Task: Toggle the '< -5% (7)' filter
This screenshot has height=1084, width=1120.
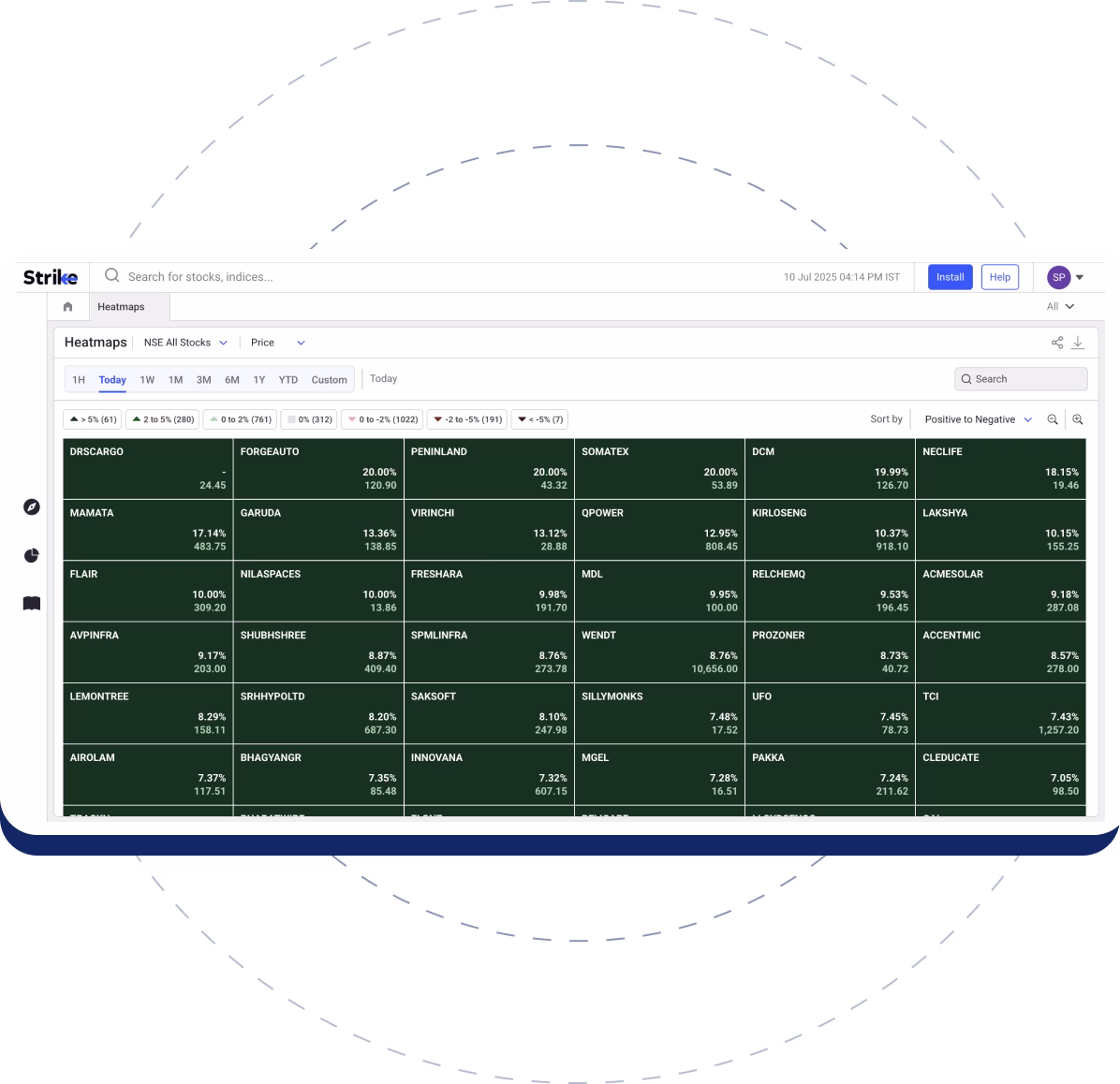Action: (540, 419)
